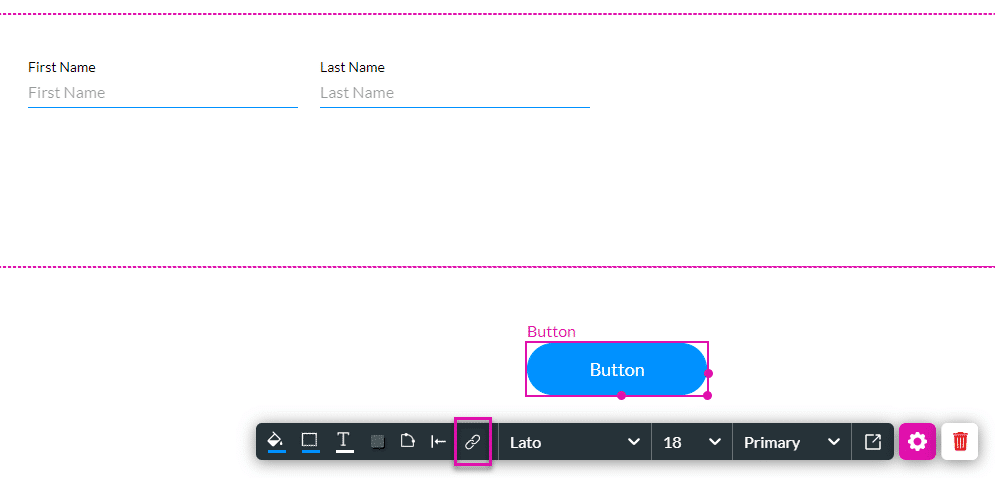Click the border color square icon
Screen dimensions: 995x478
(310, 441)
